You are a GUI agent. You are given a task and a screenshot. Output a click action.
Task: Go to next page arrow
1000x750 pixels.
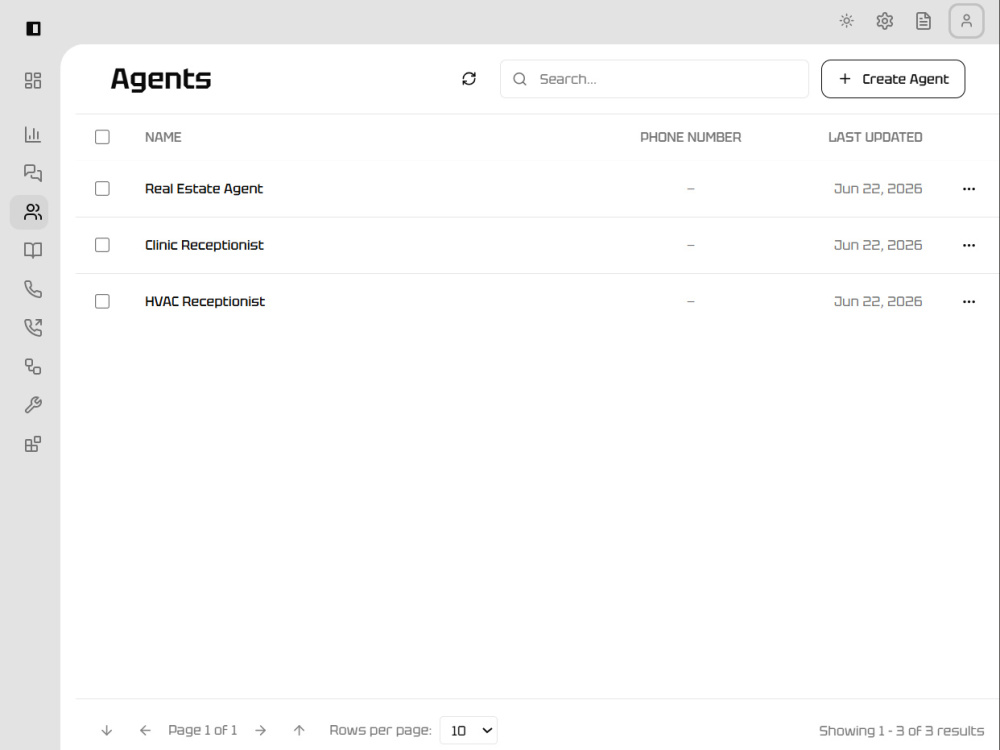(x=260, y=730)
